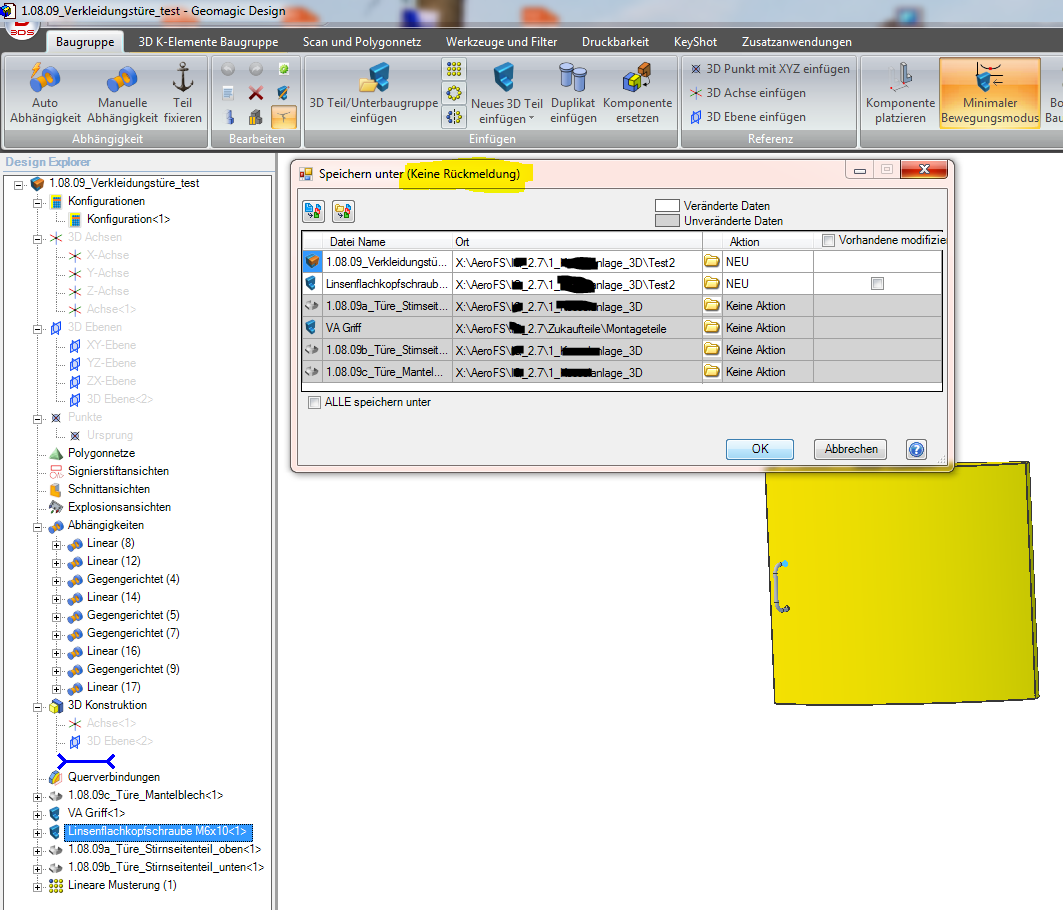The height and width of the screenshot is (910, 1063).
Task: Open 3D K-Elemente Baugruppe tab
Action: [x=208, y=42]
